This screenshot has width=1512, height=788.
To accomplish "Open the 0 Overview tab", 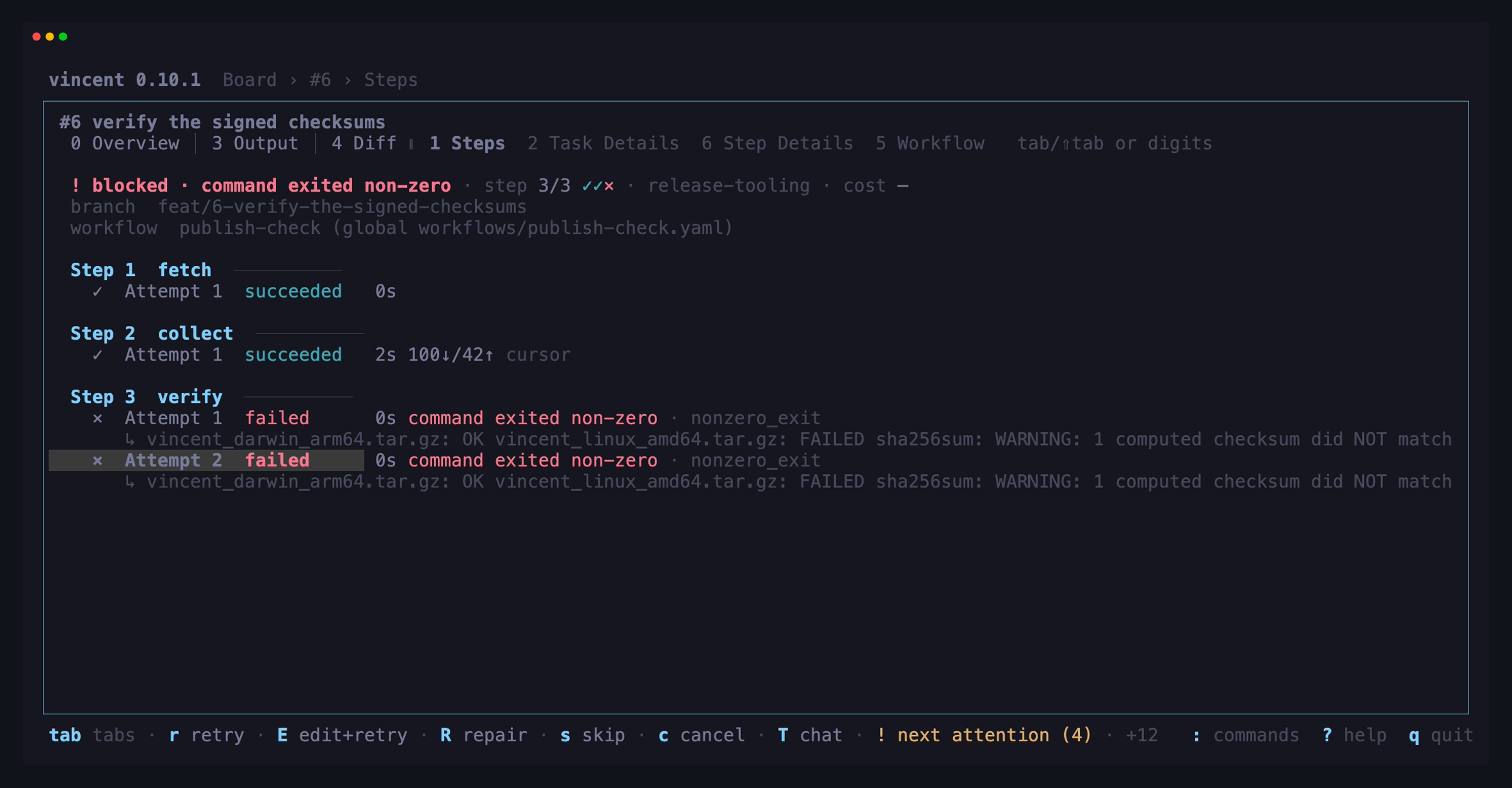I will [x=125, y=144].
